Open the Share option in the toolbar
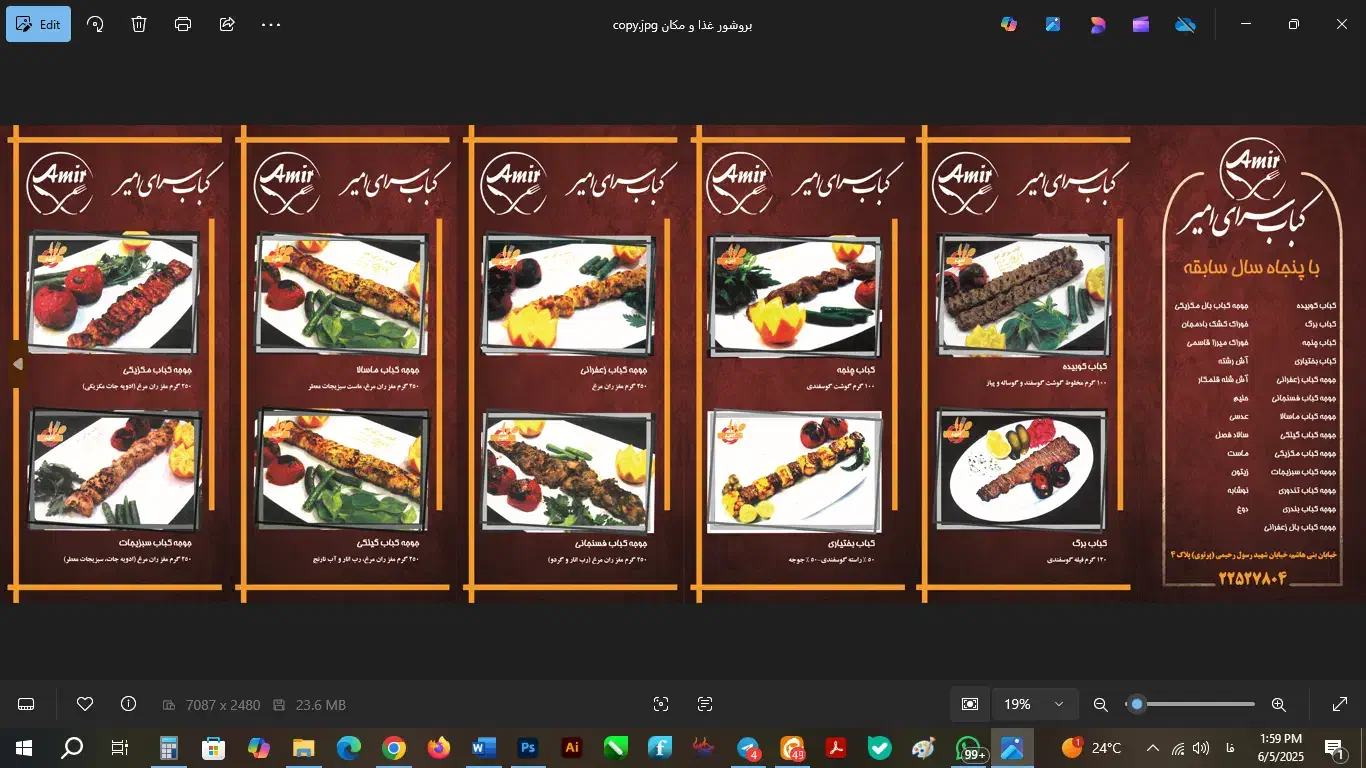Viewport: 1366px width, 768px height. point(227,24)
